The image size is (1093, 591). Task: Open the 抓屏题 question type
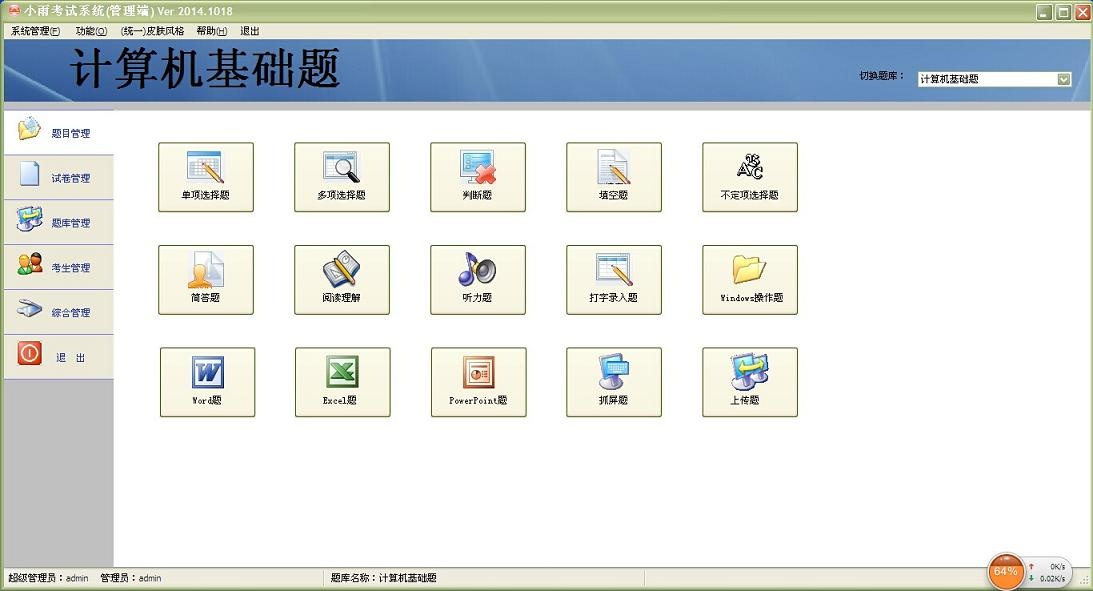point(613,382)
